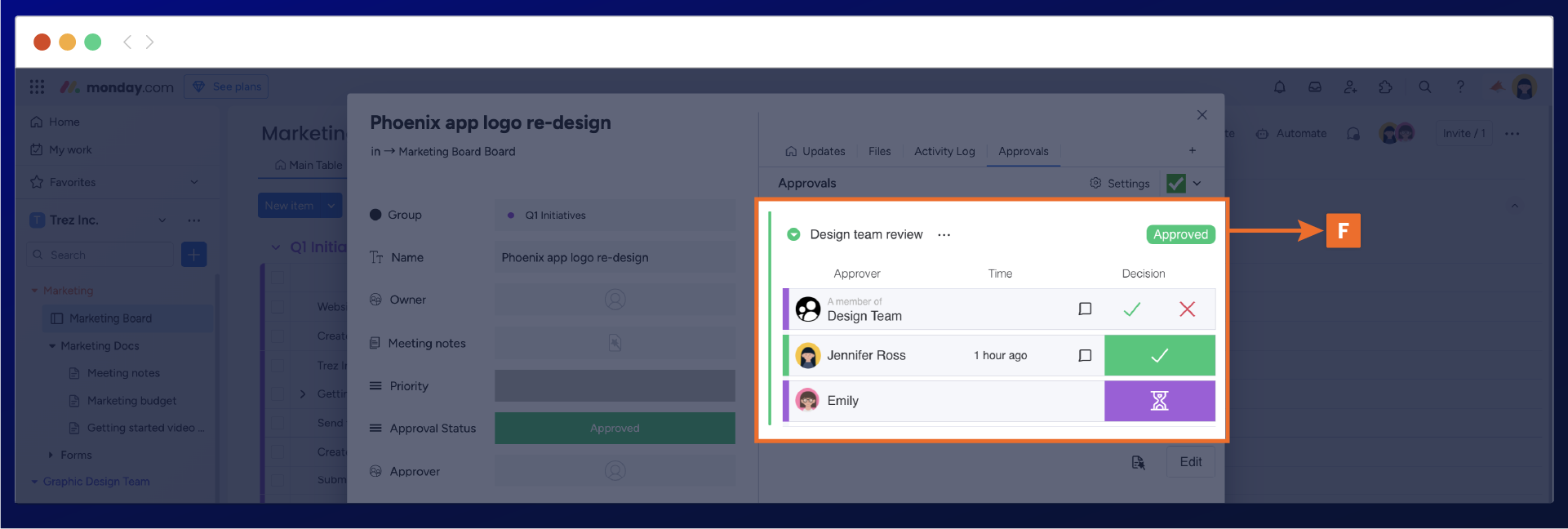Click the search magnifier in top bar
This screenshot has height=529, width=1568.
pos(1424,87)
